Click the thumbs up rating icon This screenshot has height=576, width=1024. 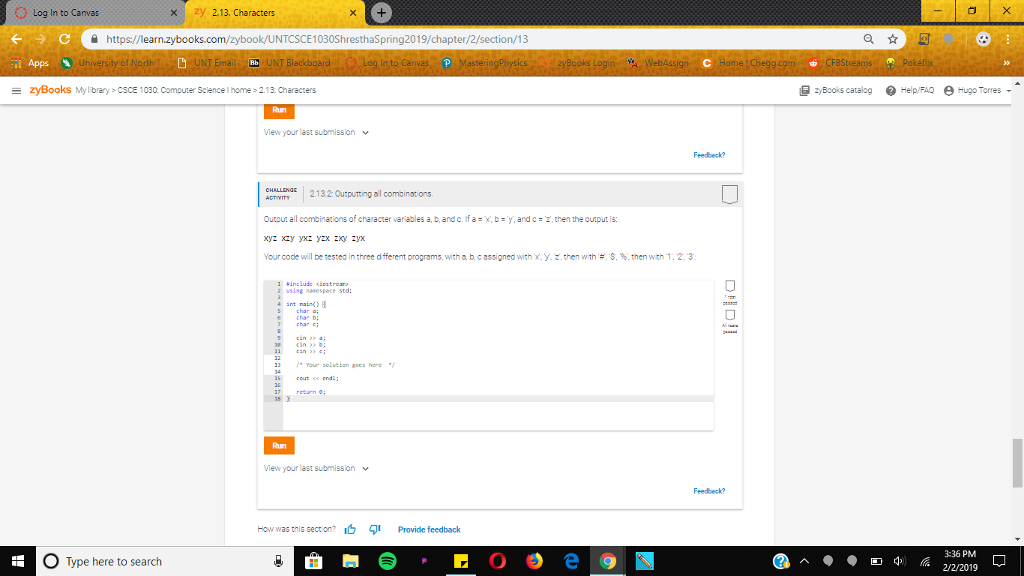pyautogui.click(x=350, y=530)
